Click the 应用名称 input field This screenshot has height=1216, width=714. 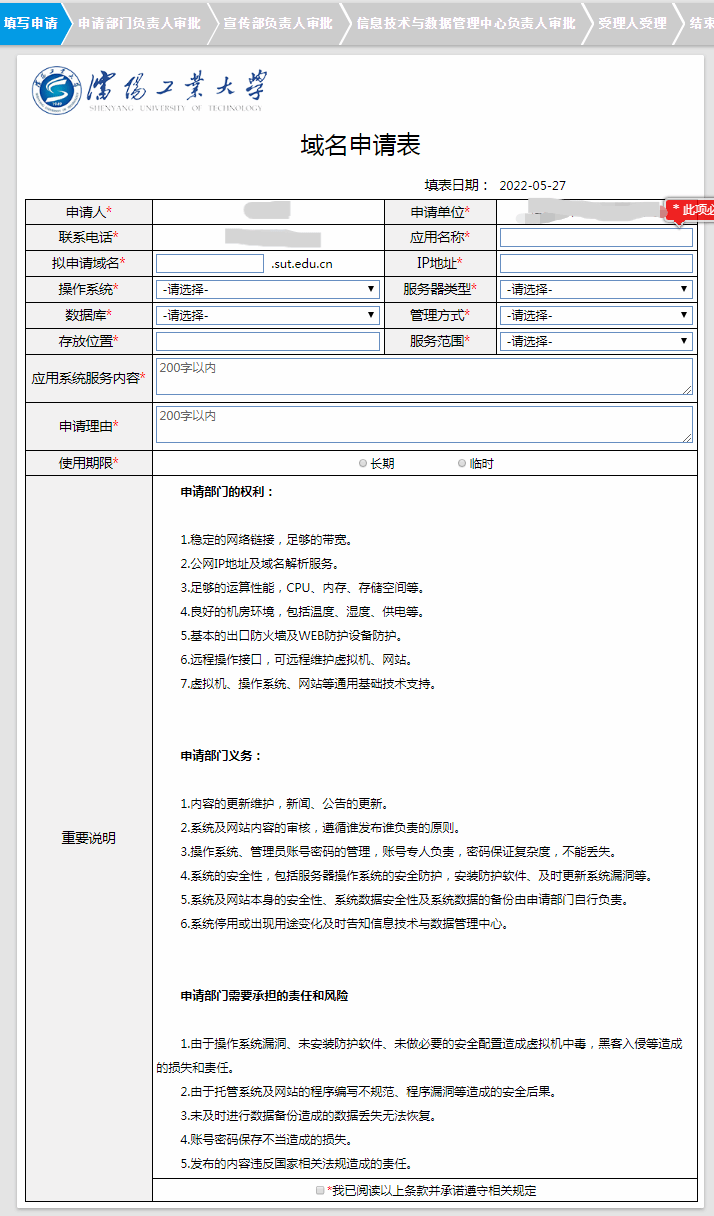point(596,237)
